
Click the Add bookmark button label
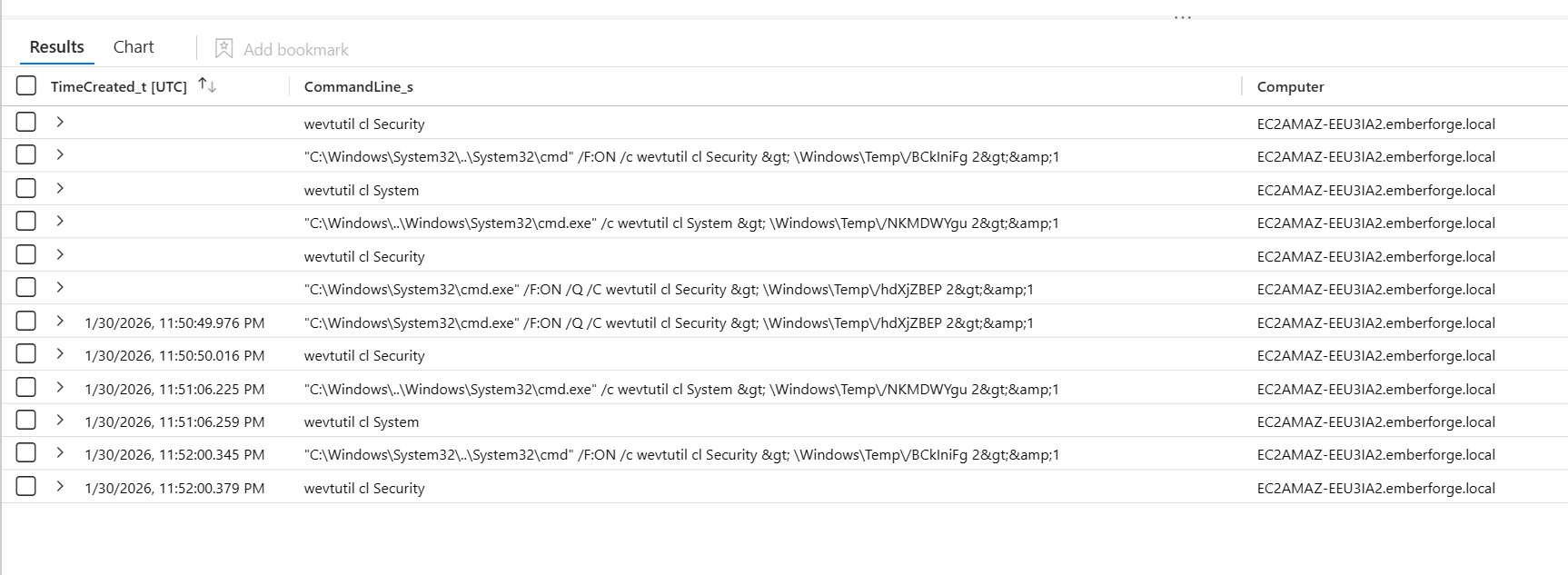click(295, 50)
